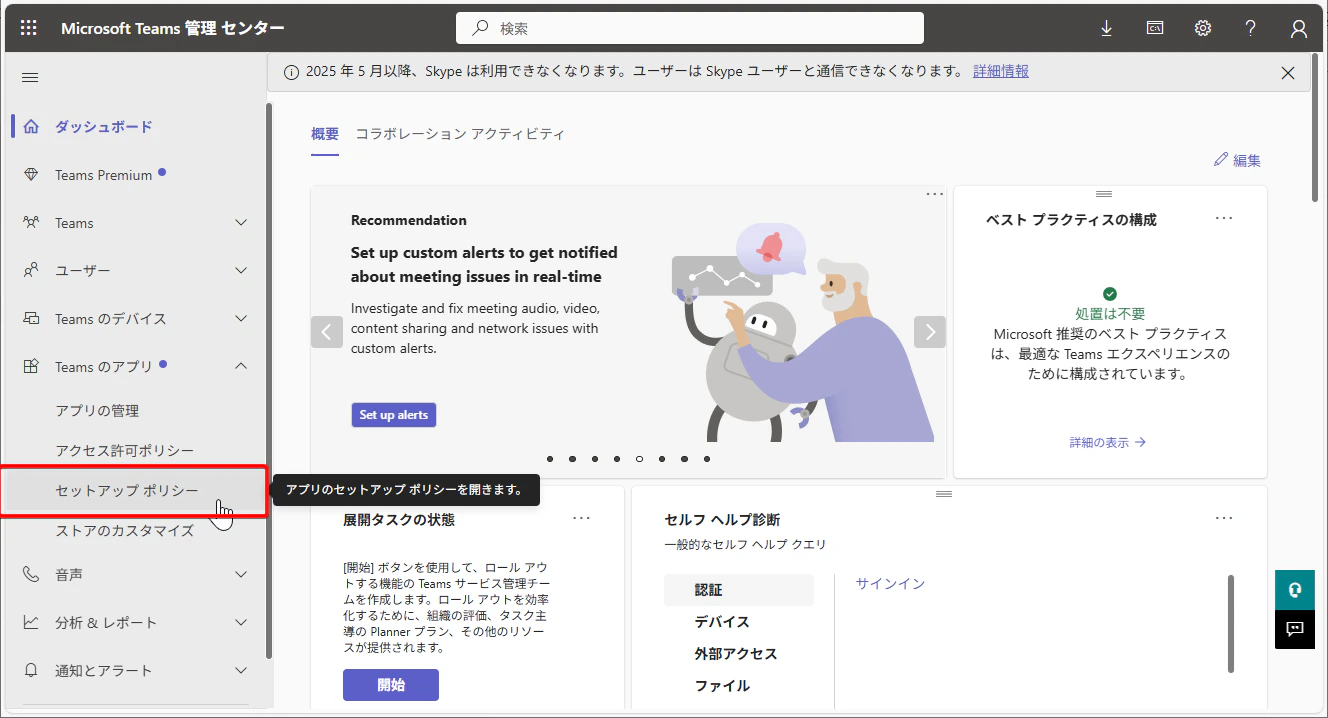Open ストアのカスタマイズ in sidebar
Image resolution: width=1328 pixels, height=718 pixels.
tap(125, 531)
